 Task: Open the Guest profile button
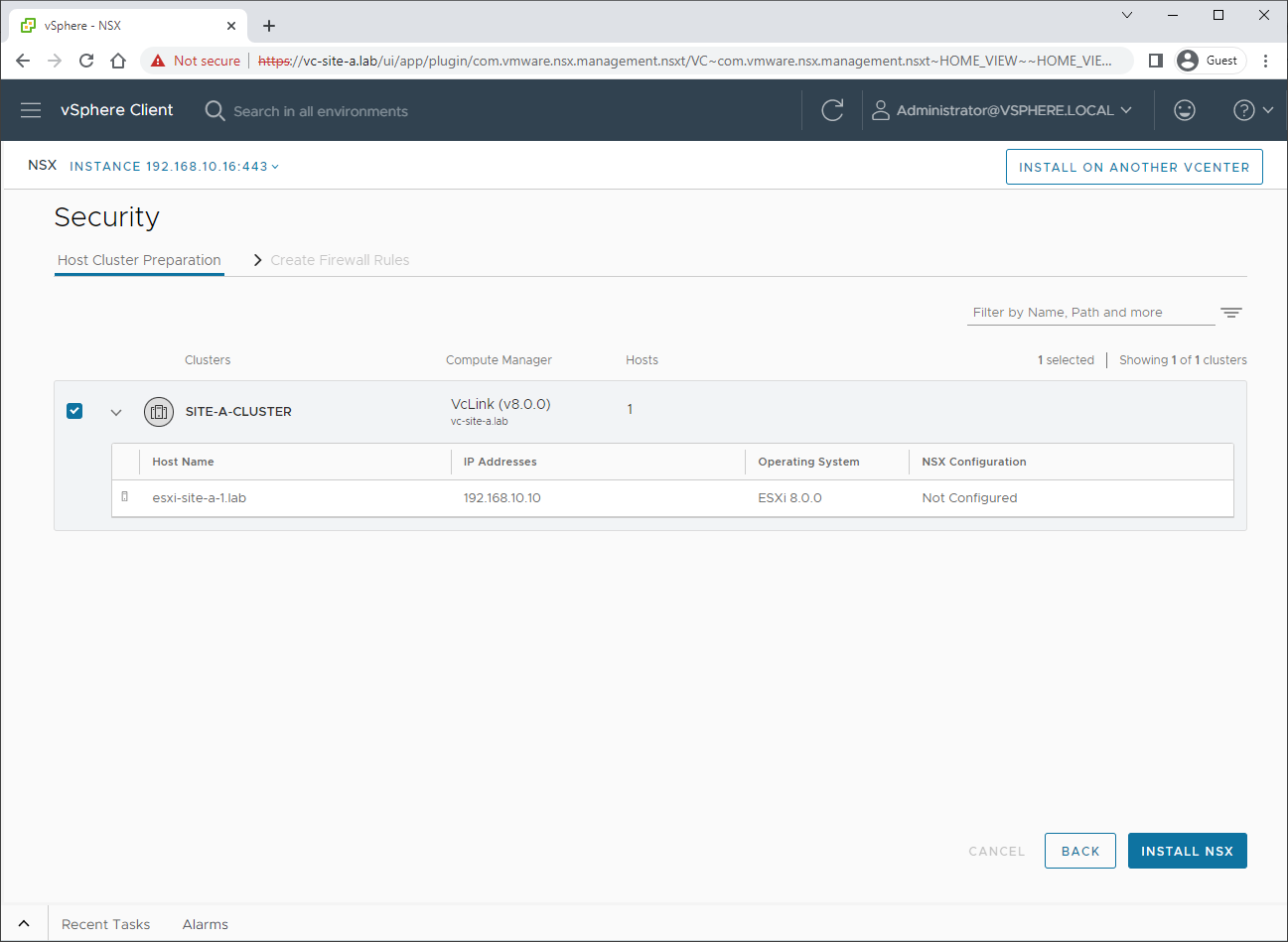coord(1210,61)
